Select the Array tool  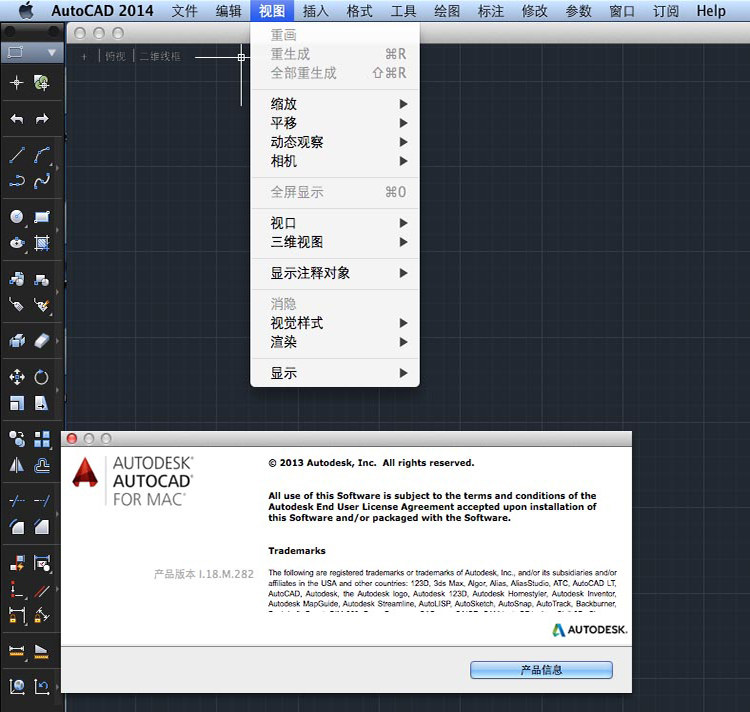coord(42,439)
